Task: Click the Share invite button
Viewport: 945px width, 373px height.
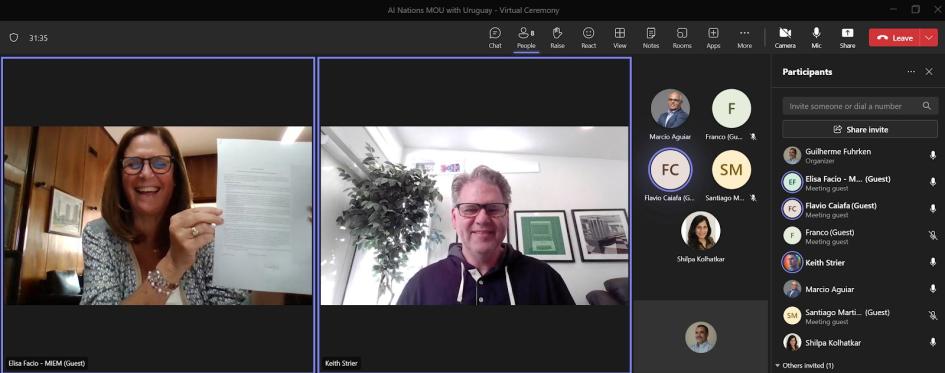Action: pyautogui.click(x=860, y=130)
